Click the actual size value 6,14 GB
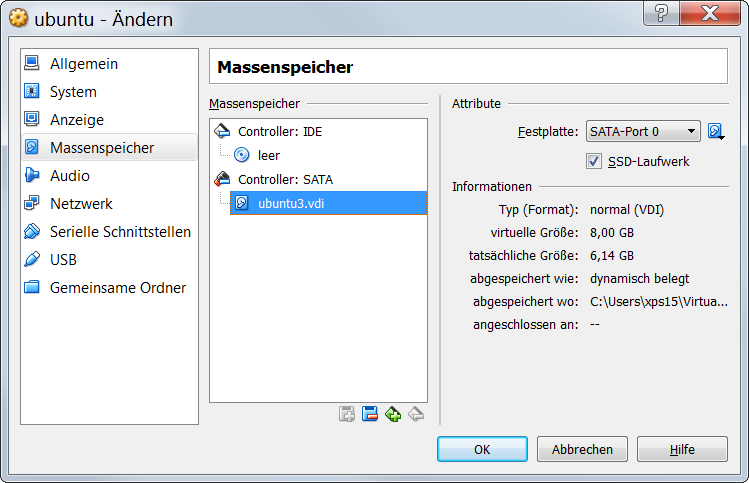Viewport: 749px width, 483px height. pos(612,256)
